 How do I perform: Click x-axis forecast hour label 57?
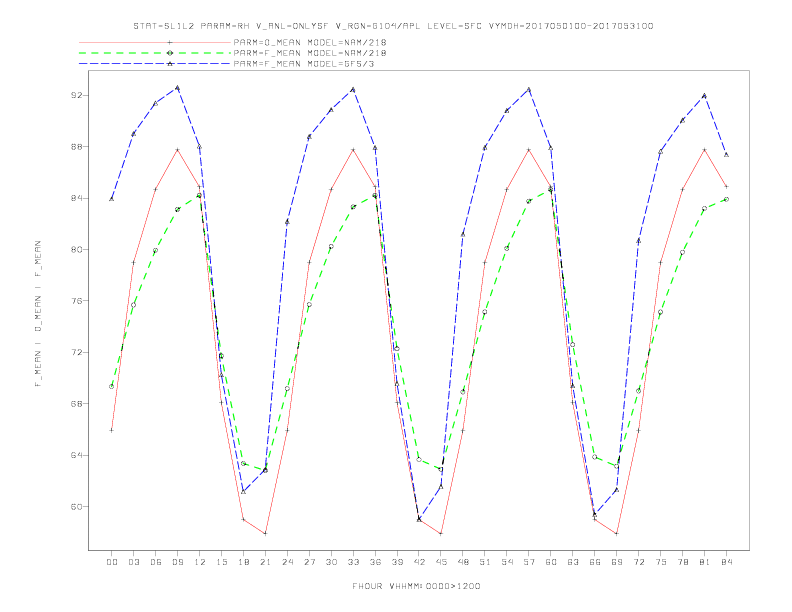[x=529, y=562]
